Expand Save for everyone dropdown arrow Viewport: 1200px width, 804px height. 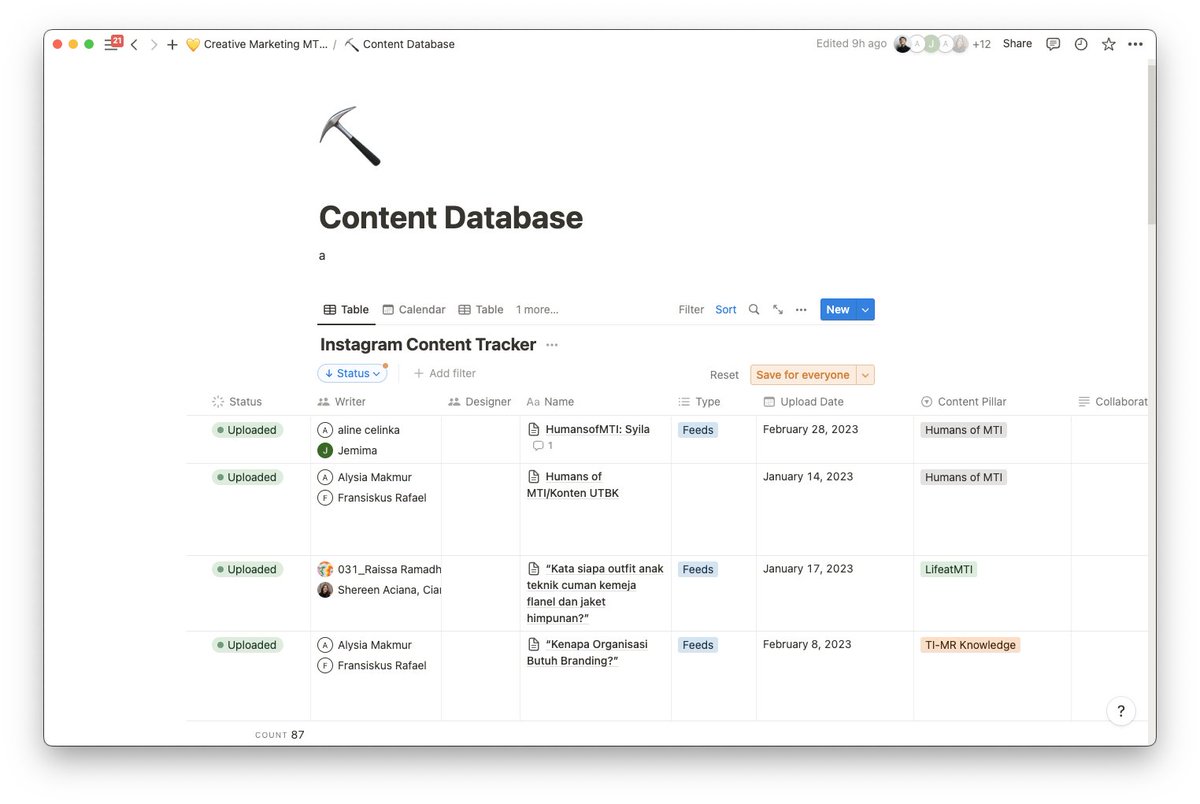[866, 375]
